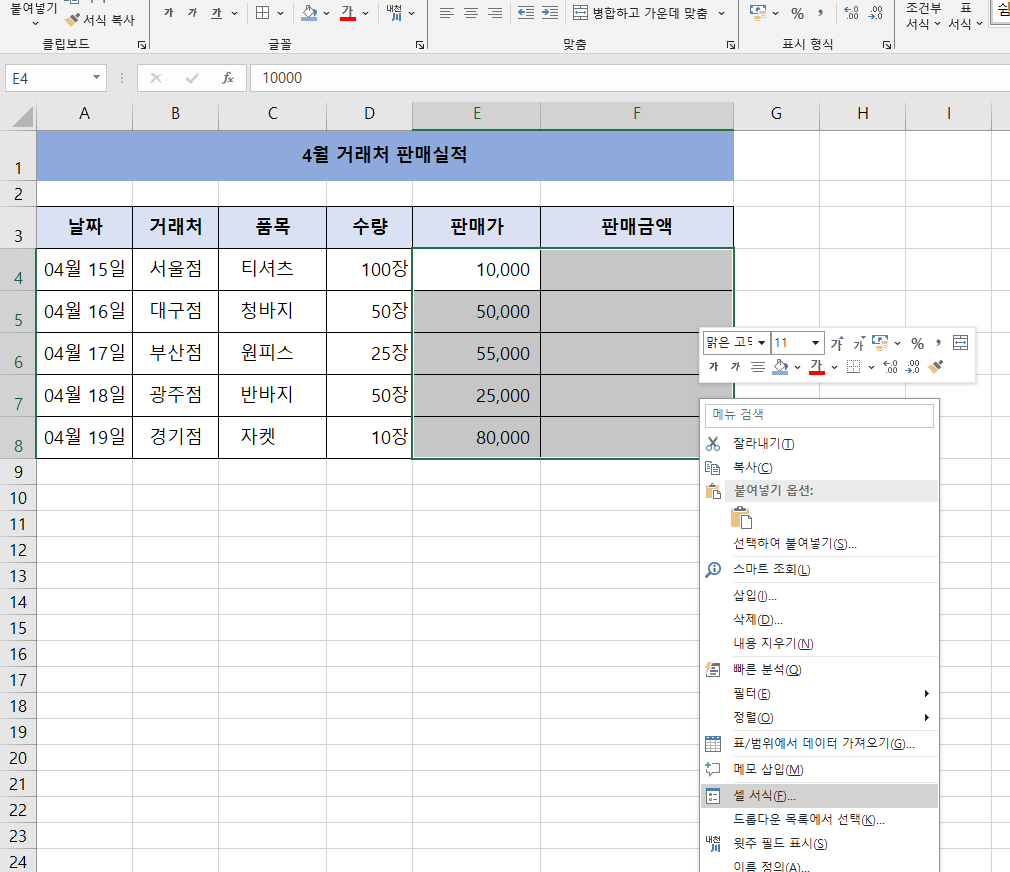Open 셀 서식 from context menu
1010x872 pixels.
819,796
